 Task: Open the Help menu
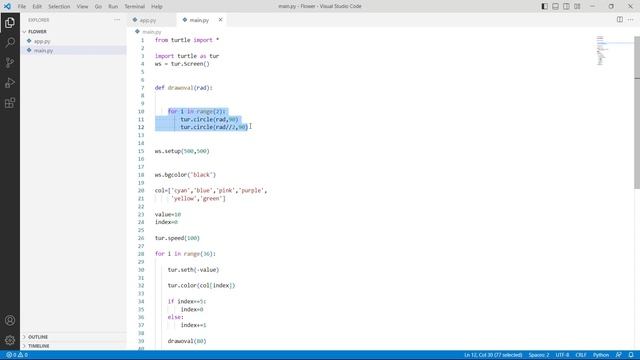[157, 7]
